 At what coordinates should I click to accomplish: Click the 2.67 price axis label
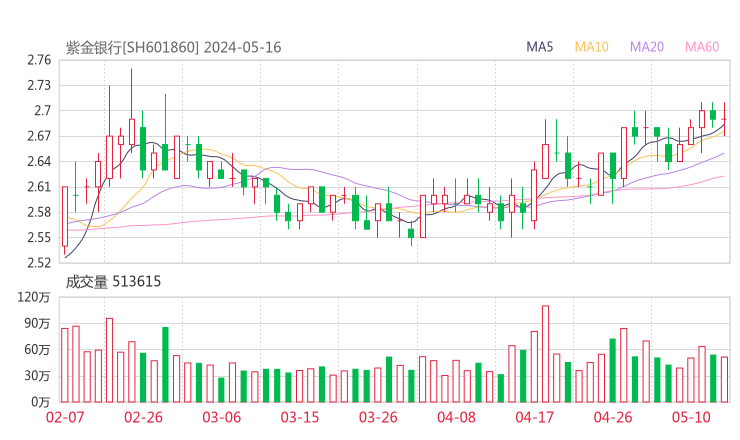coord(39,136)
